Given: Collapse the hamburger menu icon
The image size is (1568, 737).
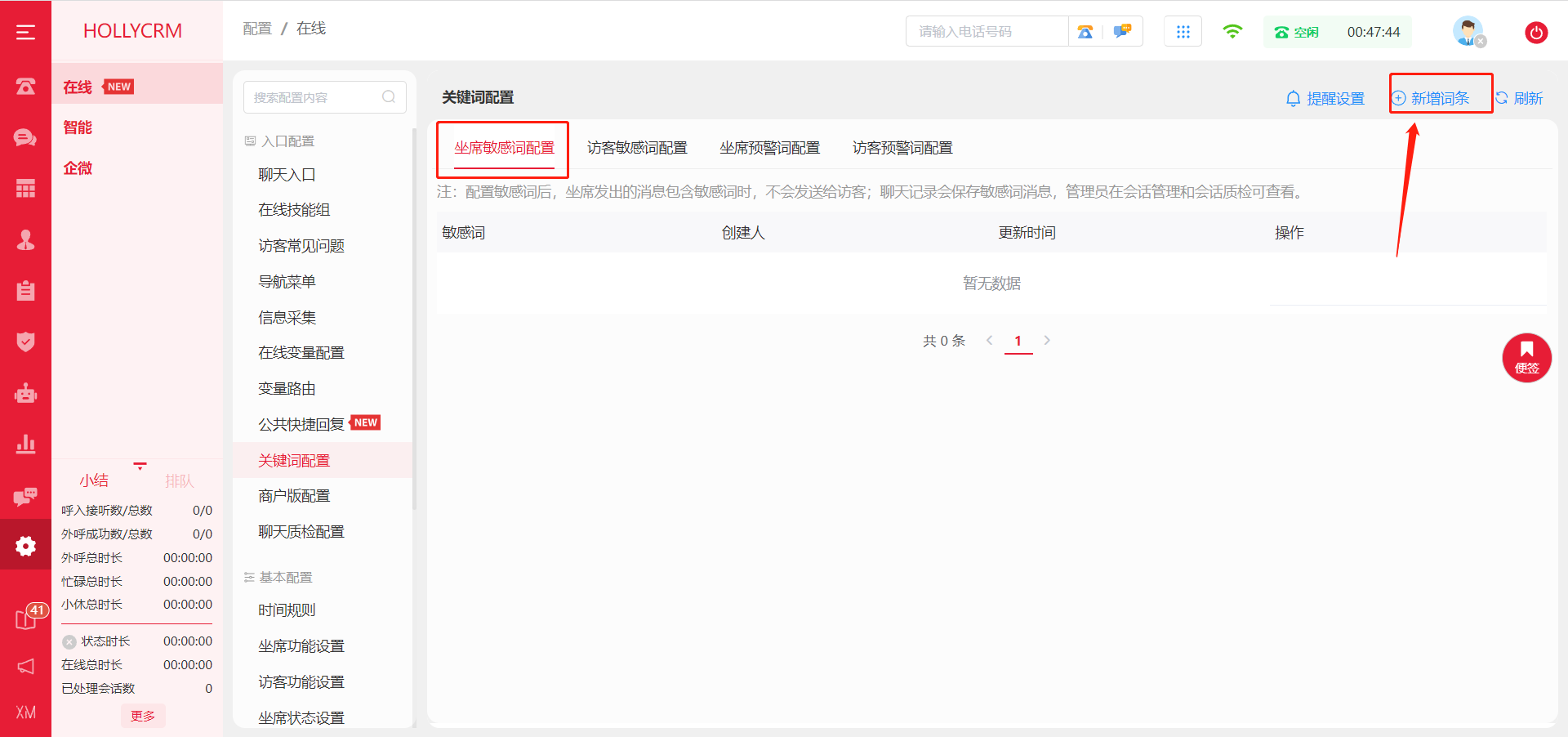Looking at the screenshot, I should (25, 32).
